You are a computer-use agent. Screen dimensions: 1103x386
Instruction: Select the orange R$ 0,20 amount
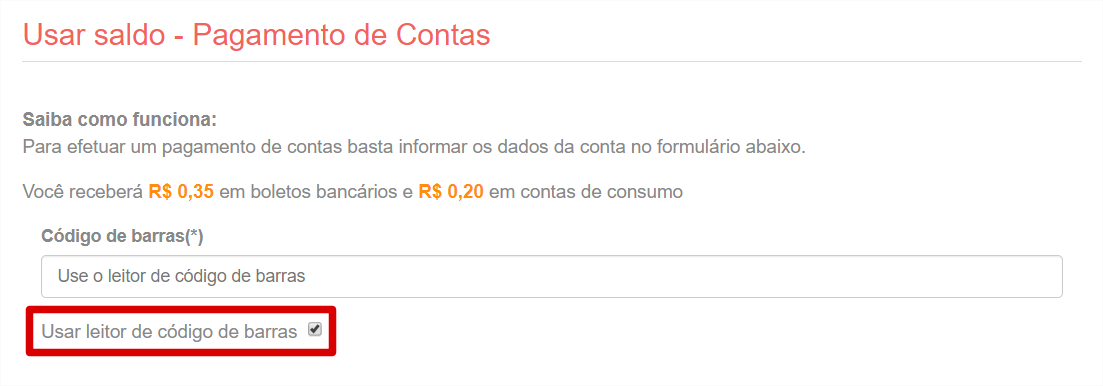(x=451, y=192)
